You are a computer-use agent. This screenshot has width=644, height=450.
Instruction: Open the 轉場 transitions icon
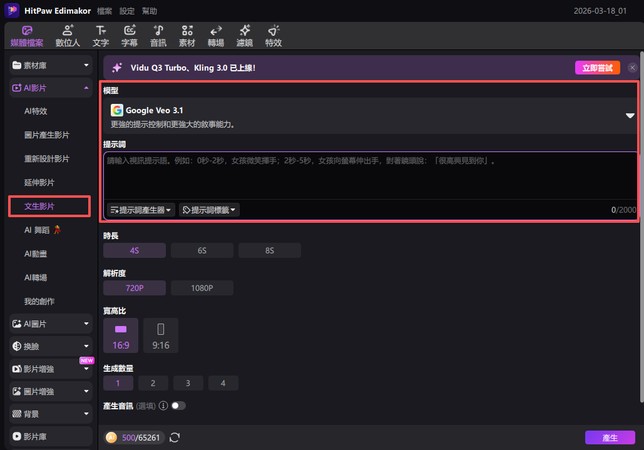click(216, 31)
